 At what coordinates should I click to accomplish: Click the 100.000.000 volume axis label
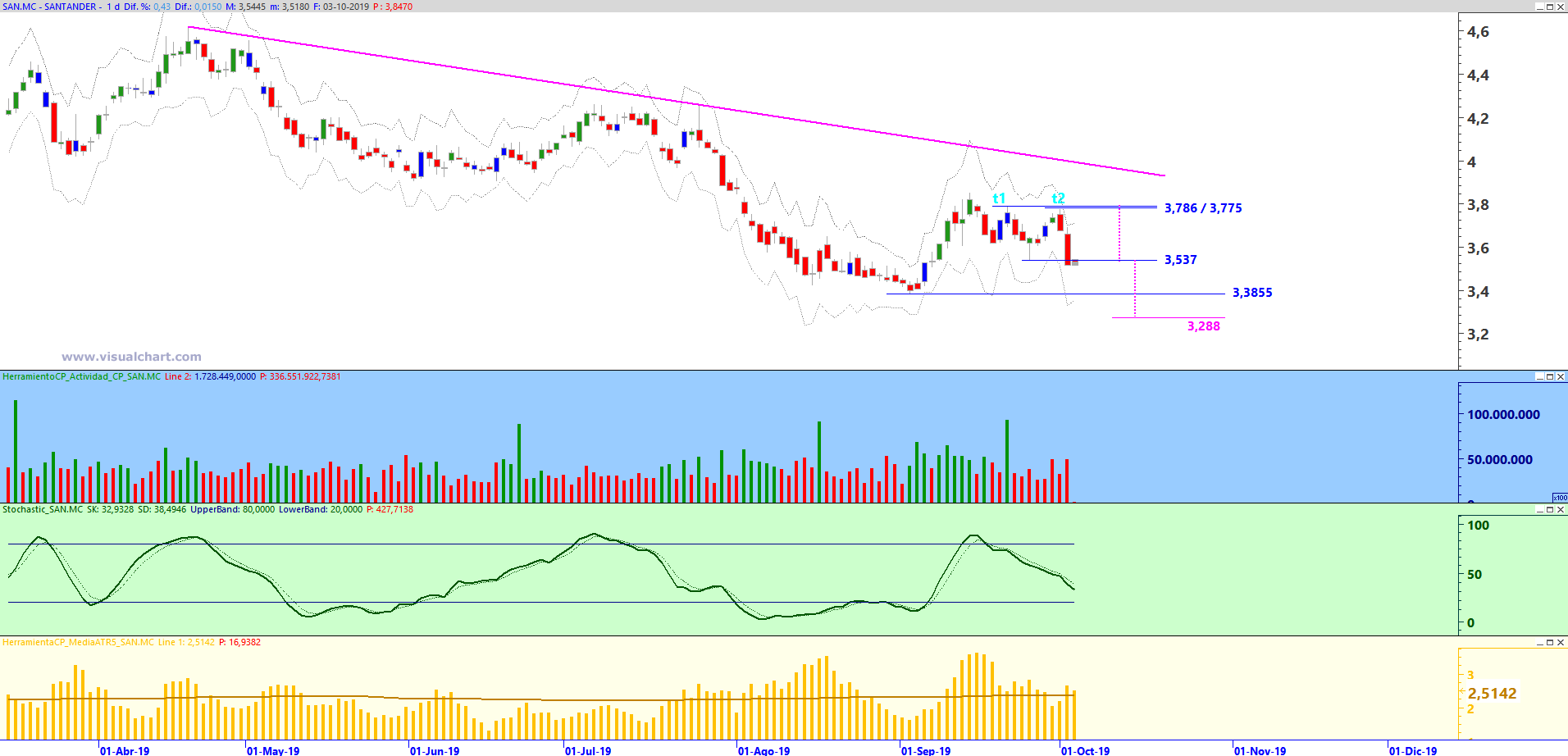1503,415
